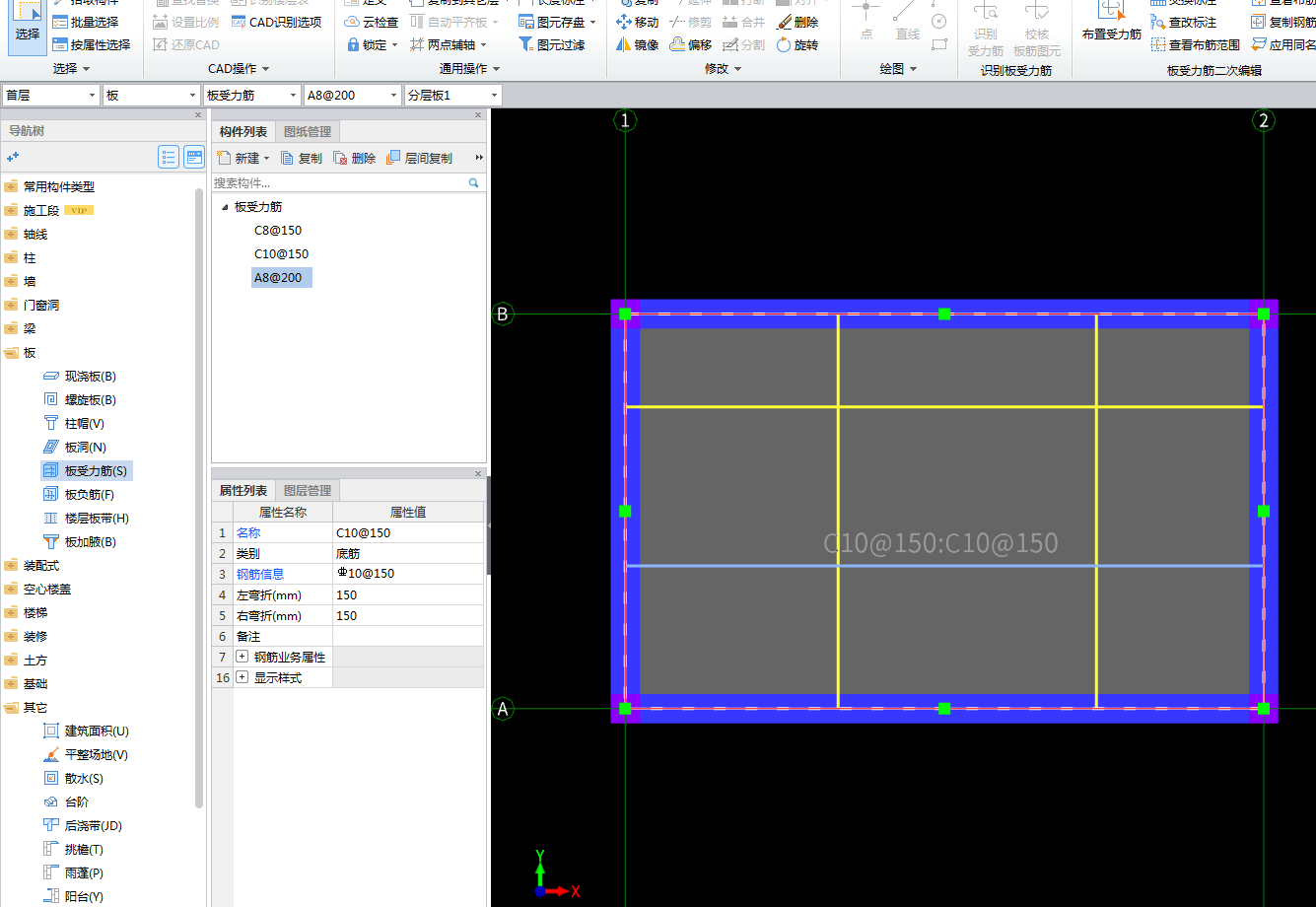Expand 显示样式 property group

242,677
